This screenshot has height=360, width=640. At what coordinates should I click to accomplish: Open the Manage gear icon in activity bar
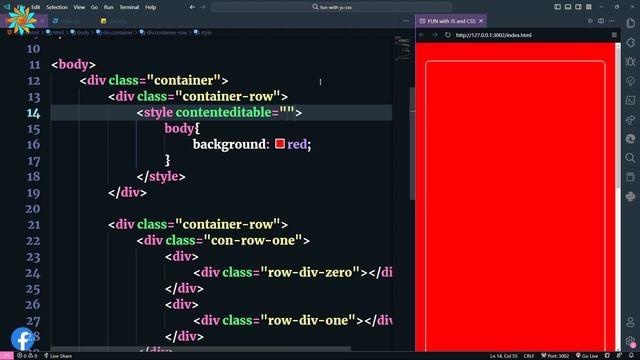[x=631, y=341]
